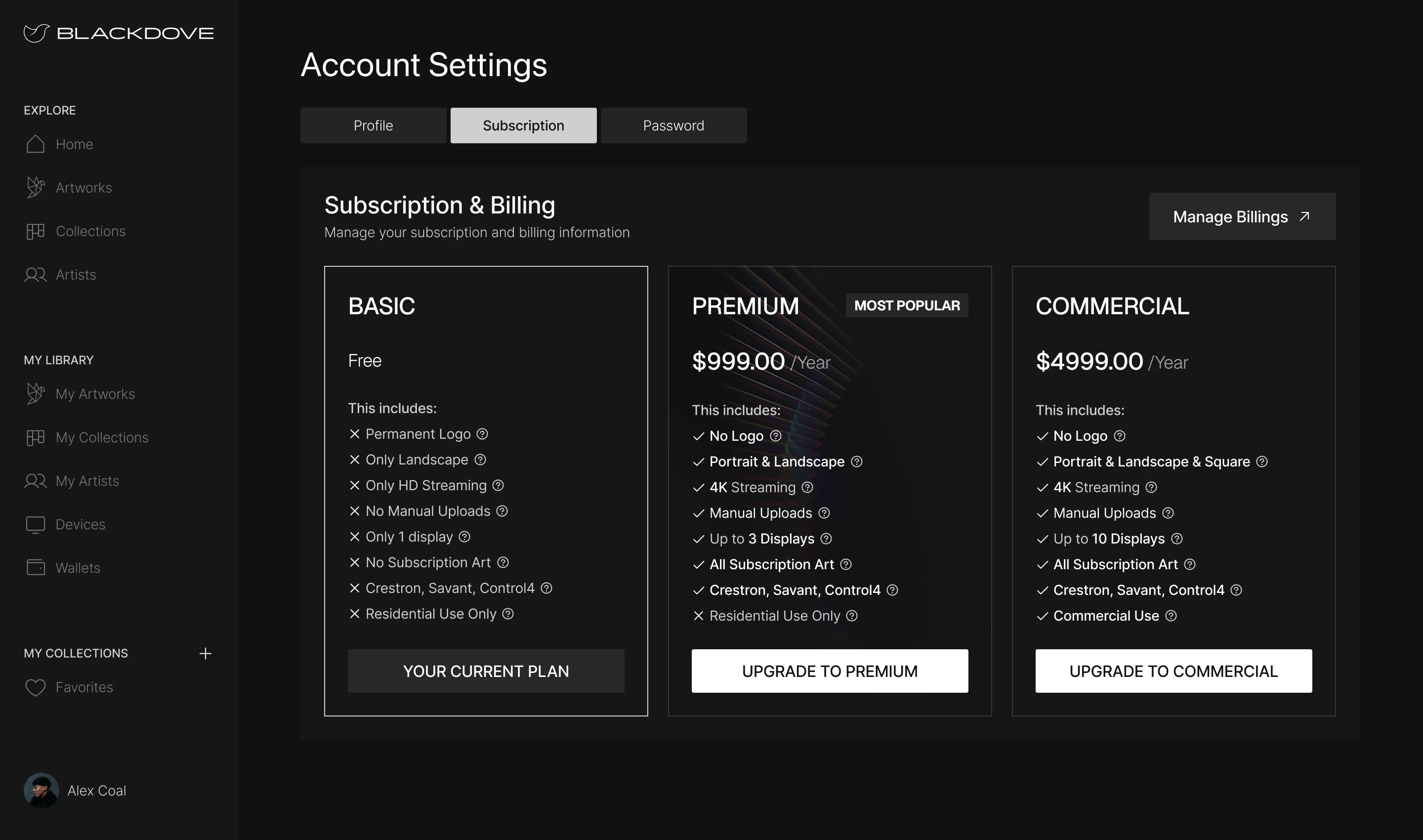This screenshot has height=840, width=1423.
Task: Open the Wallets icon
Action: click(35, 567)
